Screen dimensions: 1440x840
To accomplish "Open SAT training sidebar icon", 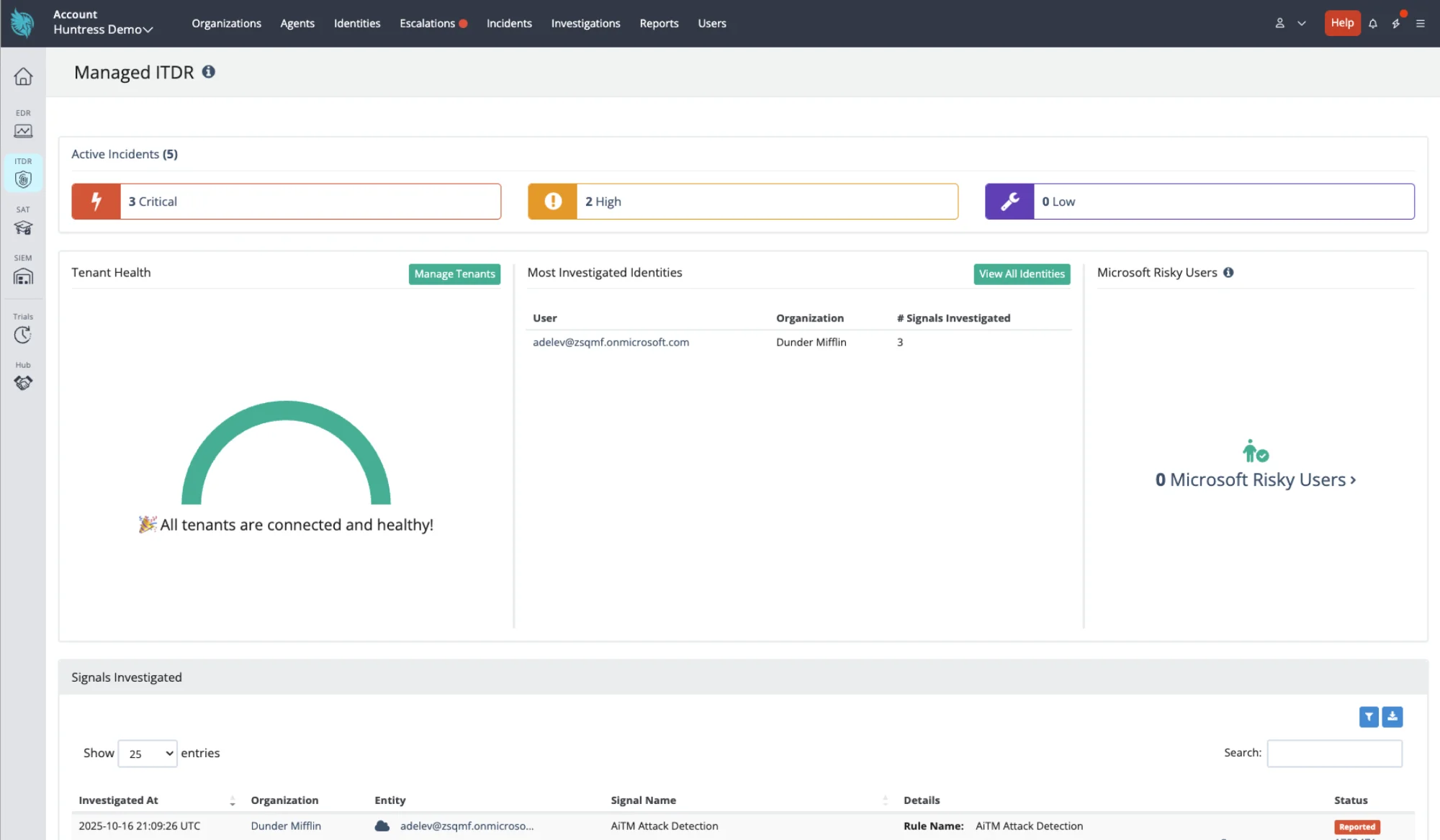I will 23,227.
